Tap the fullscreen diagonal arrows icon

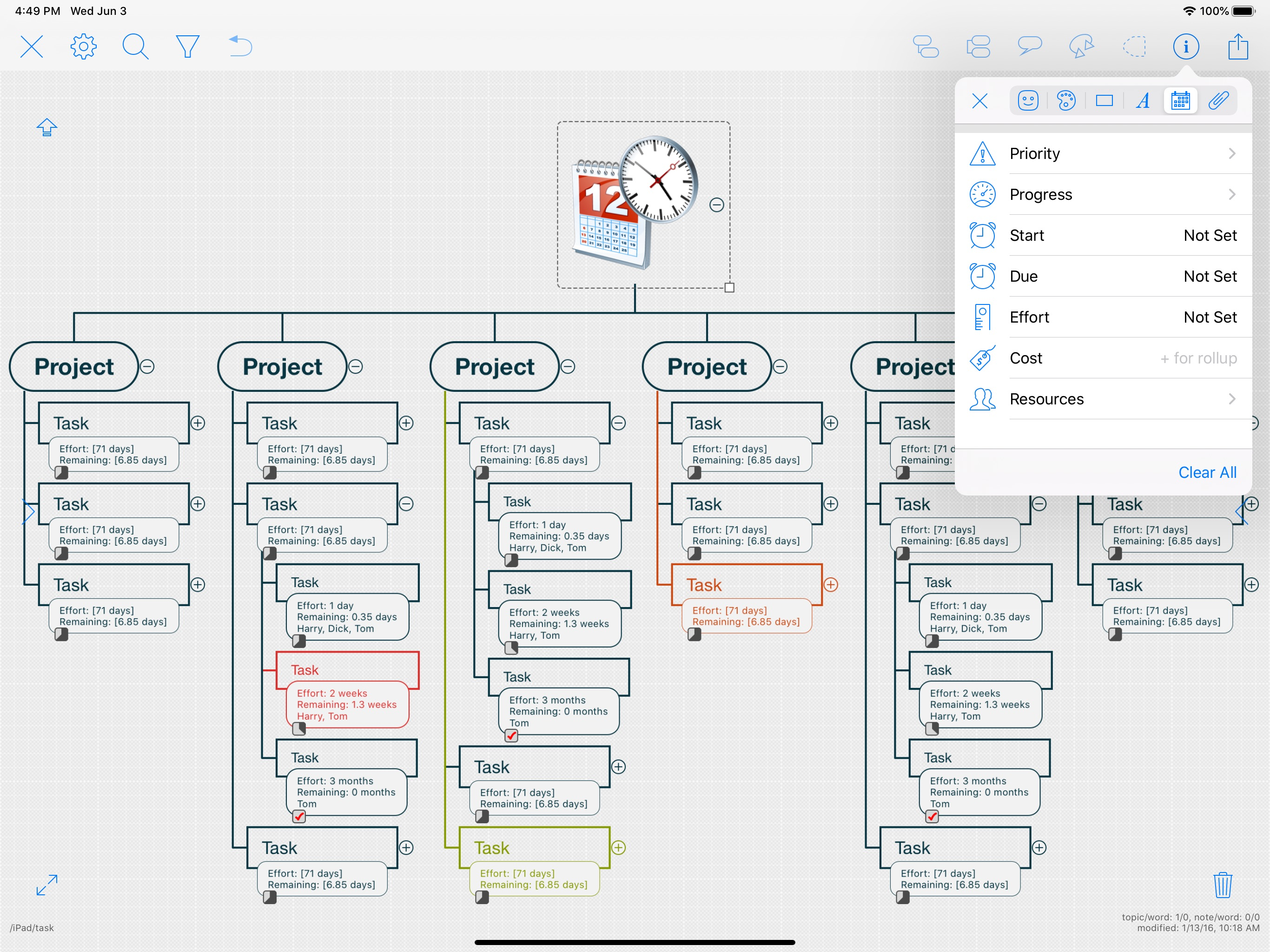(x=47, y=885)
